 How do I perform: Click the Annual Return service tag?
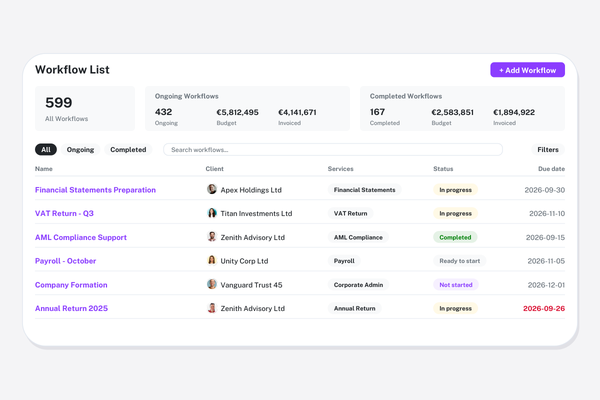point(354,309)
